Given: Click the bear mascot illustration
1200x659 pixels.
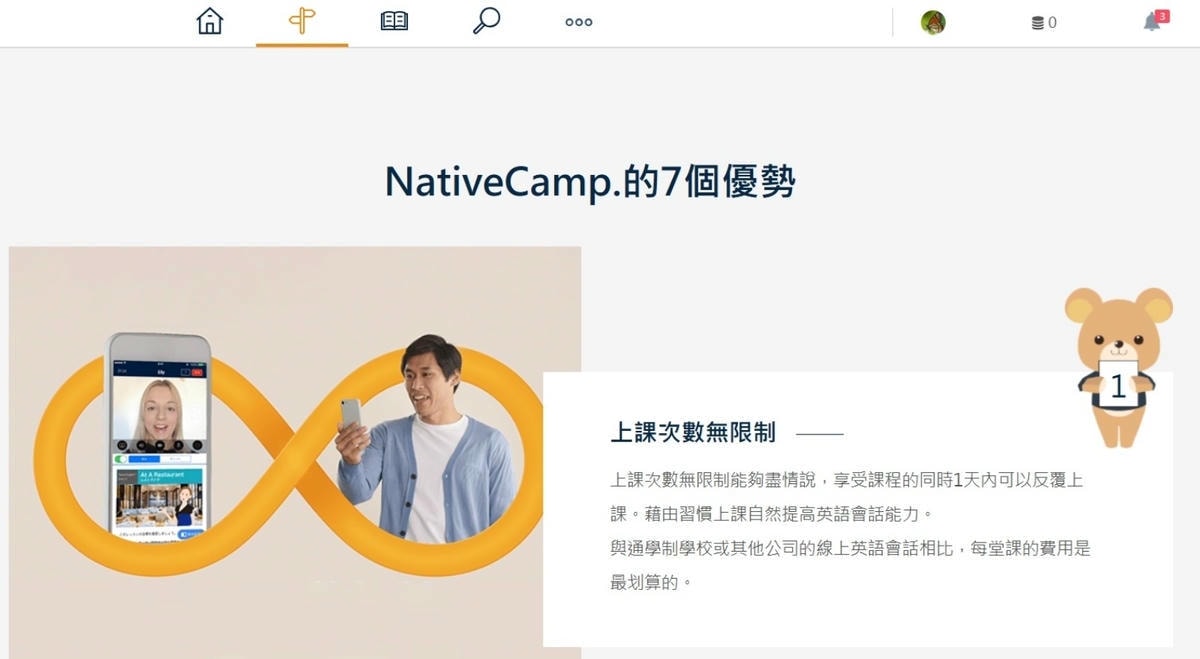Looking at the screenshot, I should [x=1118, y=366].
